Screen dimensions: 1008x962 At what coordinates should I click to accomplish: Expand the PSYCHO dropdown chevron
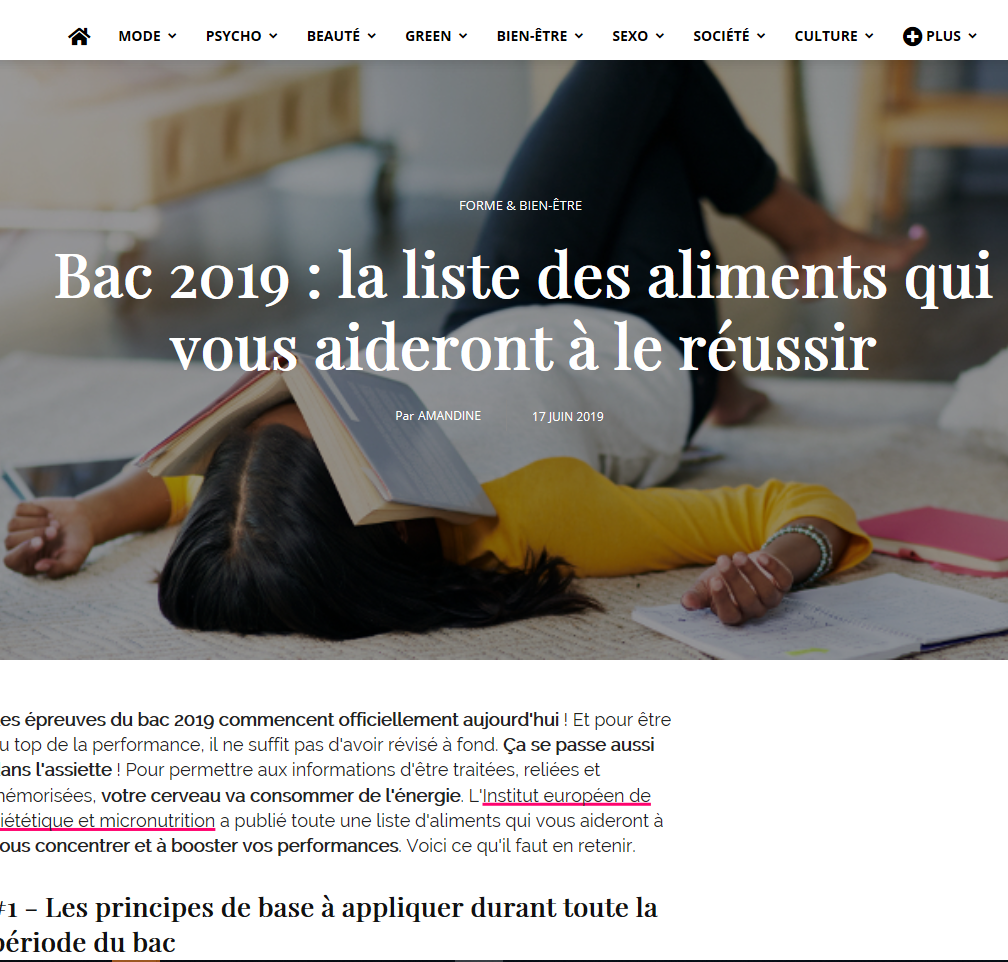(x=273, y=36)
